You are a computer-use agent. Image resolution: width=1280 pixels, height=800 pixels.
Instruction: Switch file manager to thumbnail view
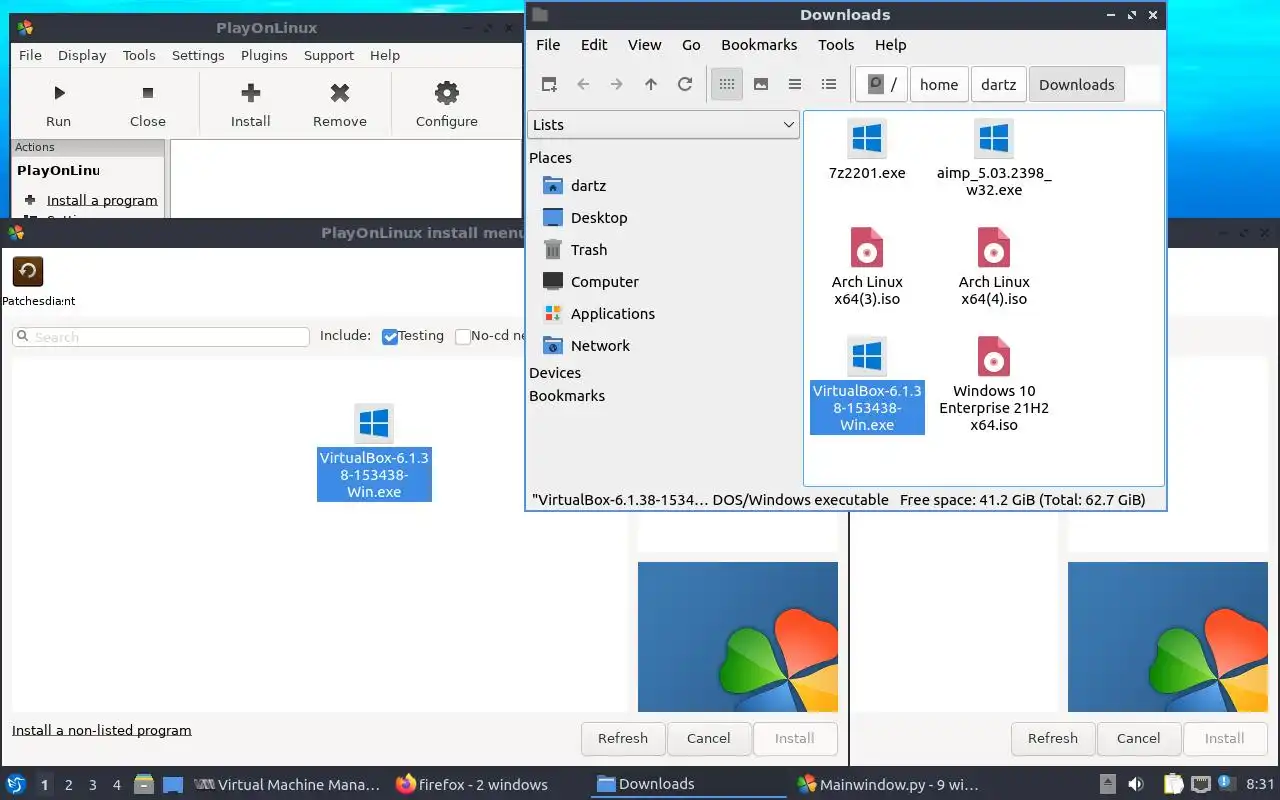click(761, 85)
